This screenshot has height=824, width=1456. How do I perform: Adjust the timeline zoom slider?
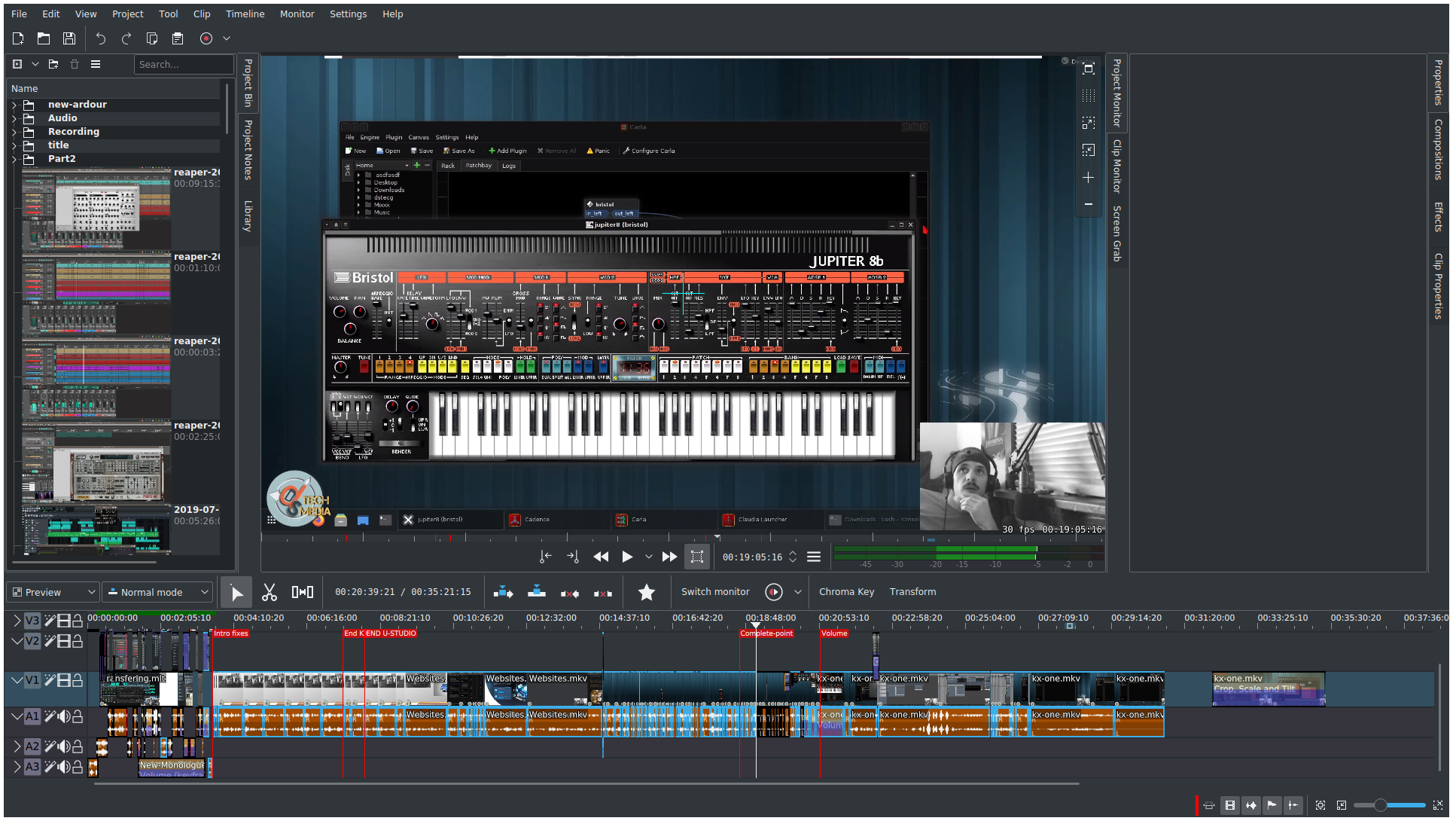pyautogui.click(x=1380, y=805)
